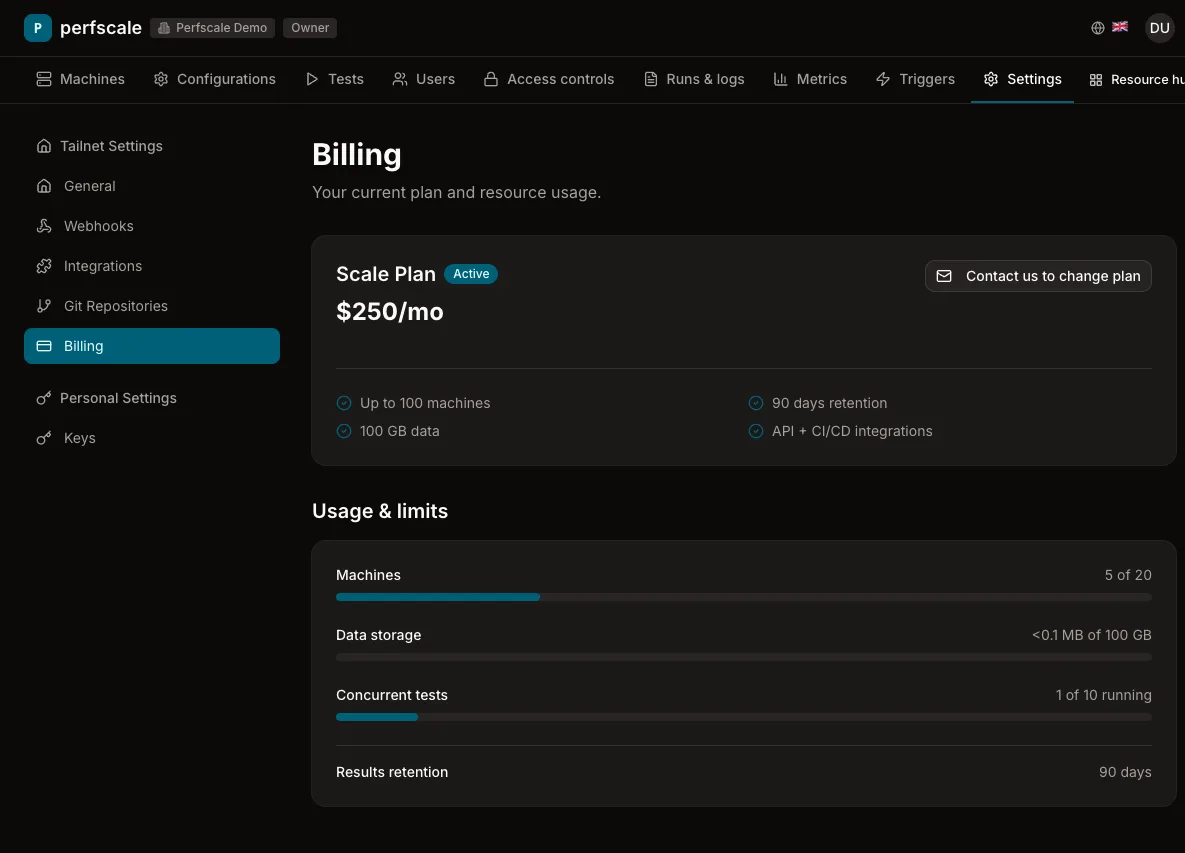
Task: Click the Perfscale Demo organization badge
Action: click(x=212, y=28)
